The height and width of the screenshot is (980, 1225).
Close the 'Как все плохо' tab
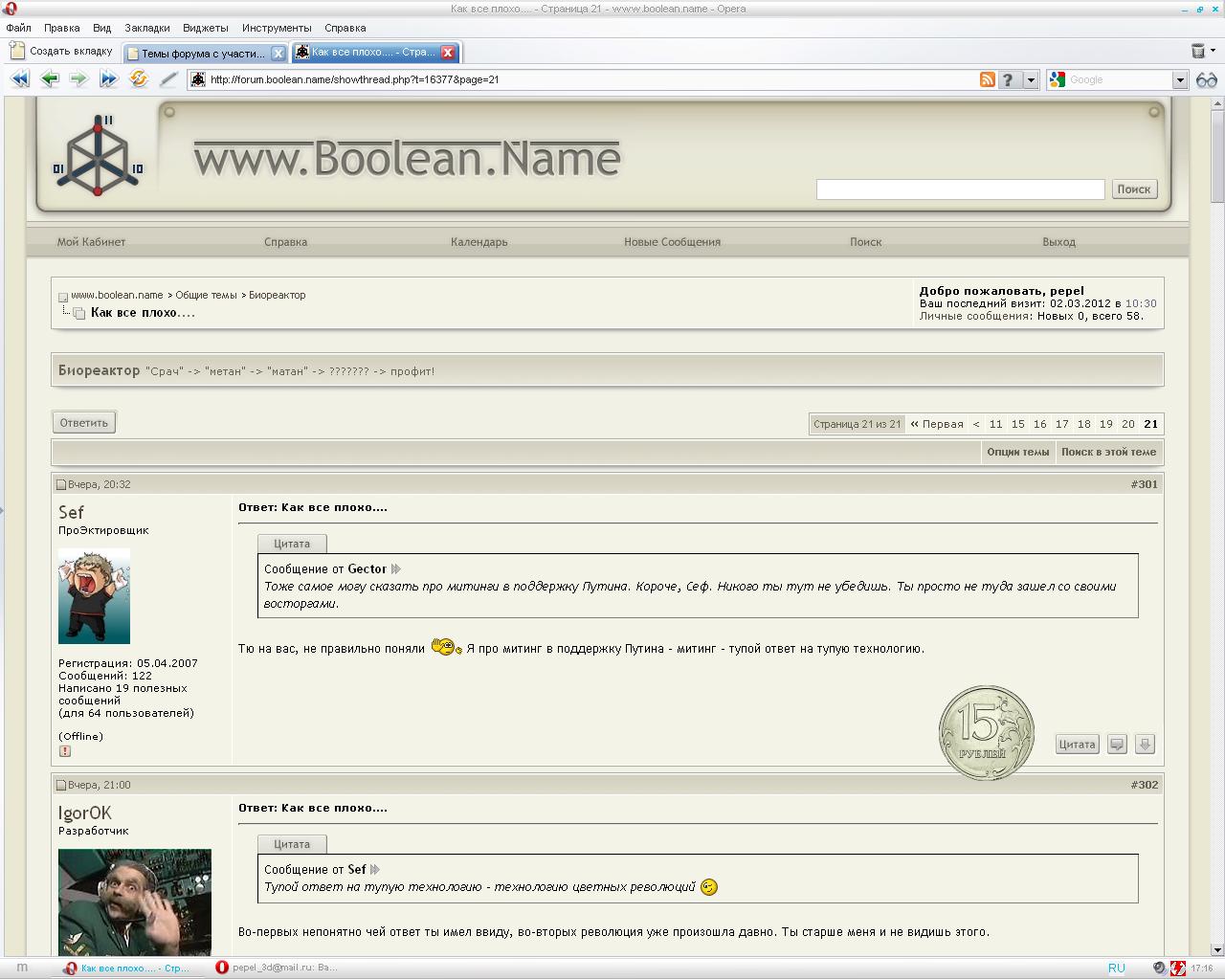tap(447, 53)
